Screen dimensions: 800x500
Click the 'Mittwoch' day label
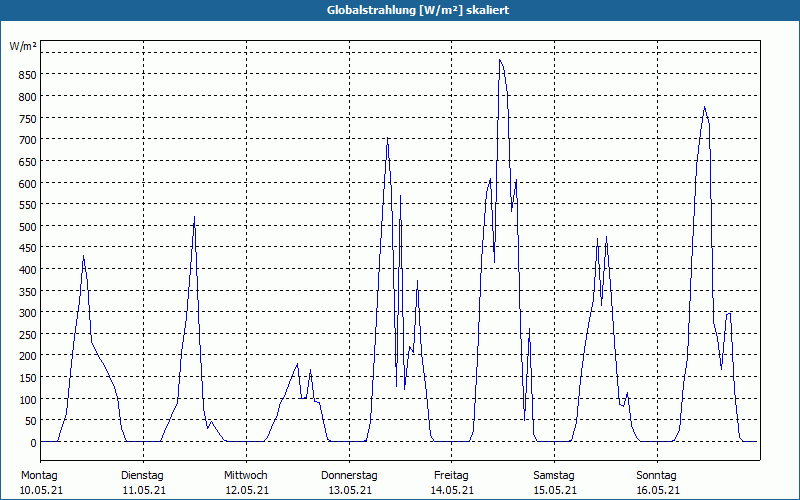[245, 476]
